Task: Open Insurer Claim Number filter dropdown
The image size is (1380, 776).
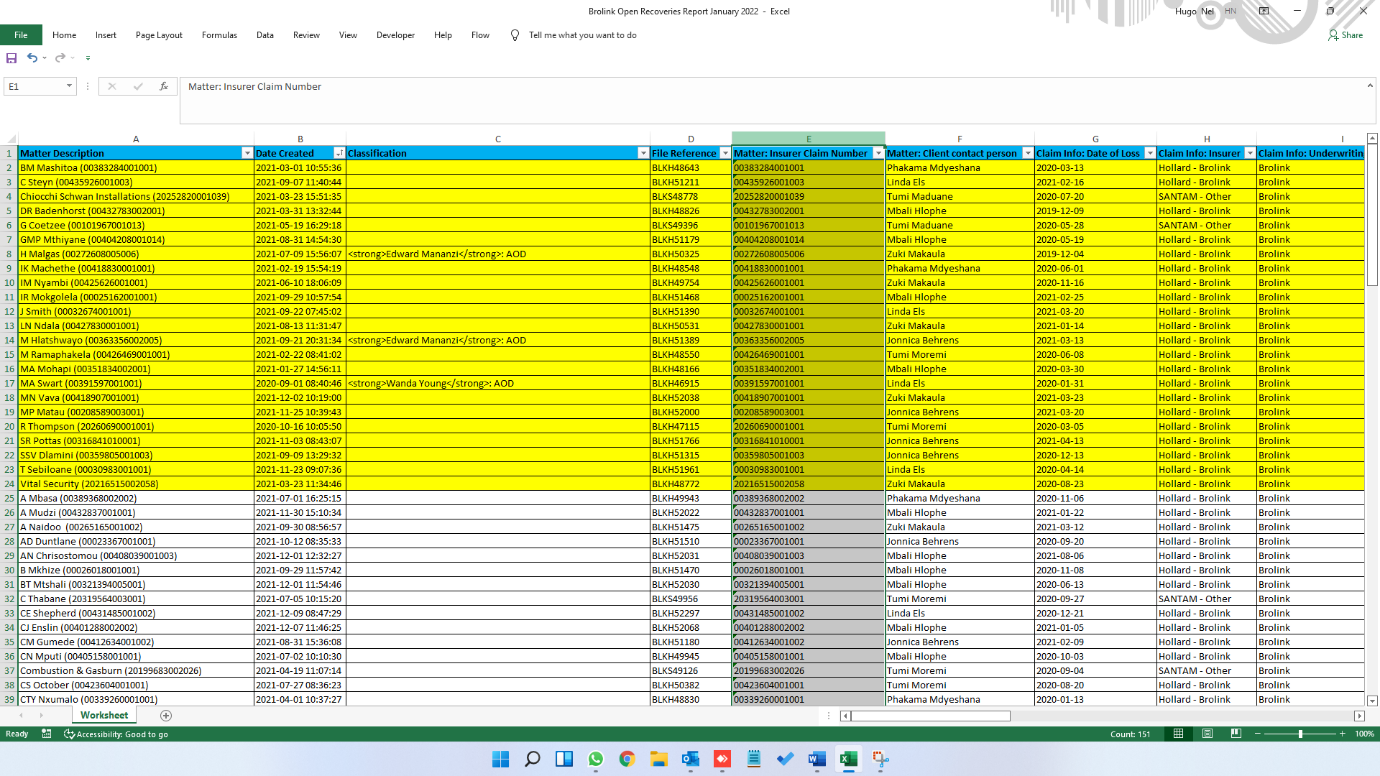Action: 878,153
